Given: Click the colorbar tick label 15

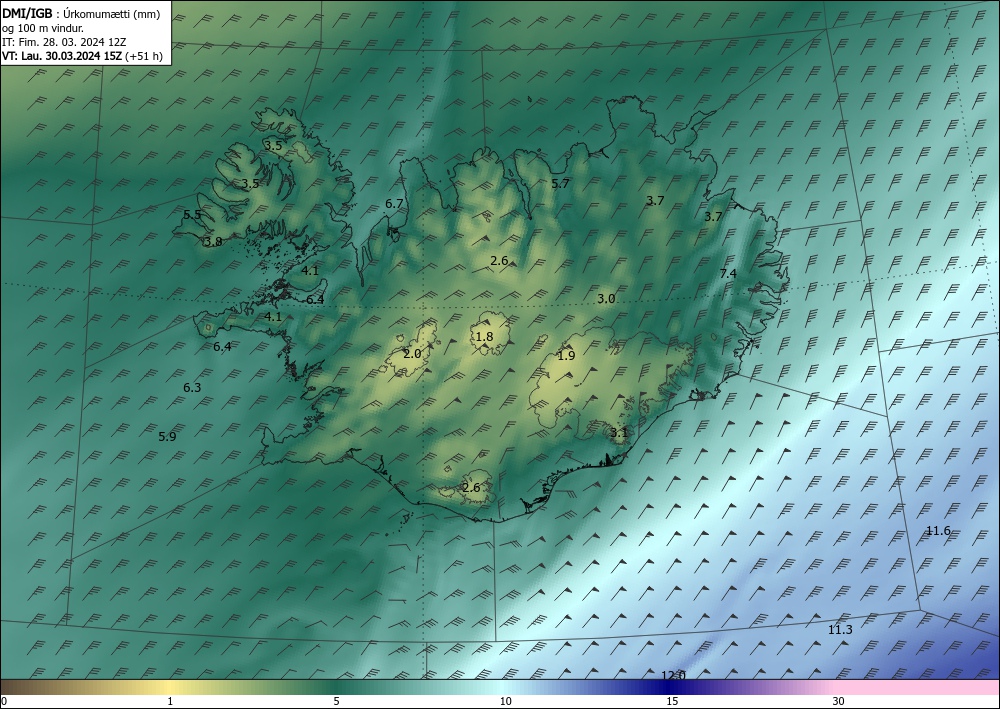Looking at the screenshot, I should point(672,701).
